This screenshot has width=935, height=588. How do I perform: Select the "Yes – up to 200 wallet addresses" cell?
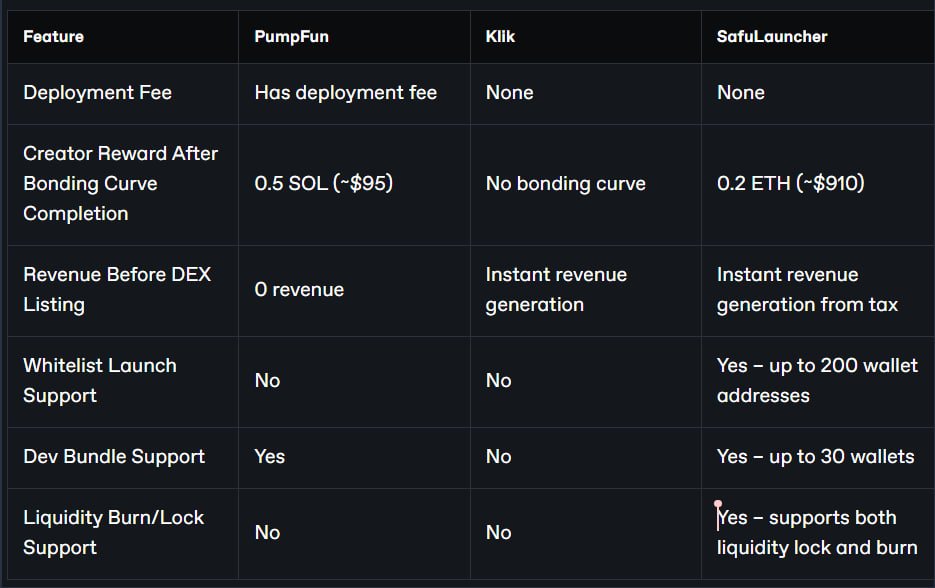point(817,380)
